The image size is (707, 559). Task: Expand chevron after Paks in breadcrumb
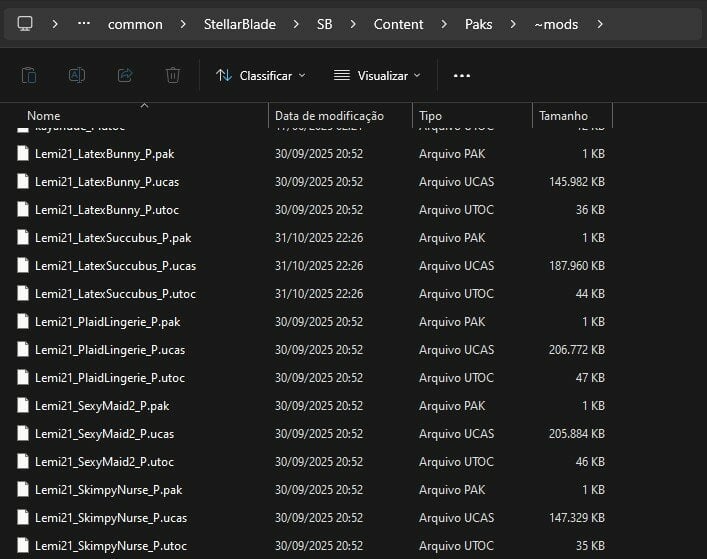tap(513, 24)
